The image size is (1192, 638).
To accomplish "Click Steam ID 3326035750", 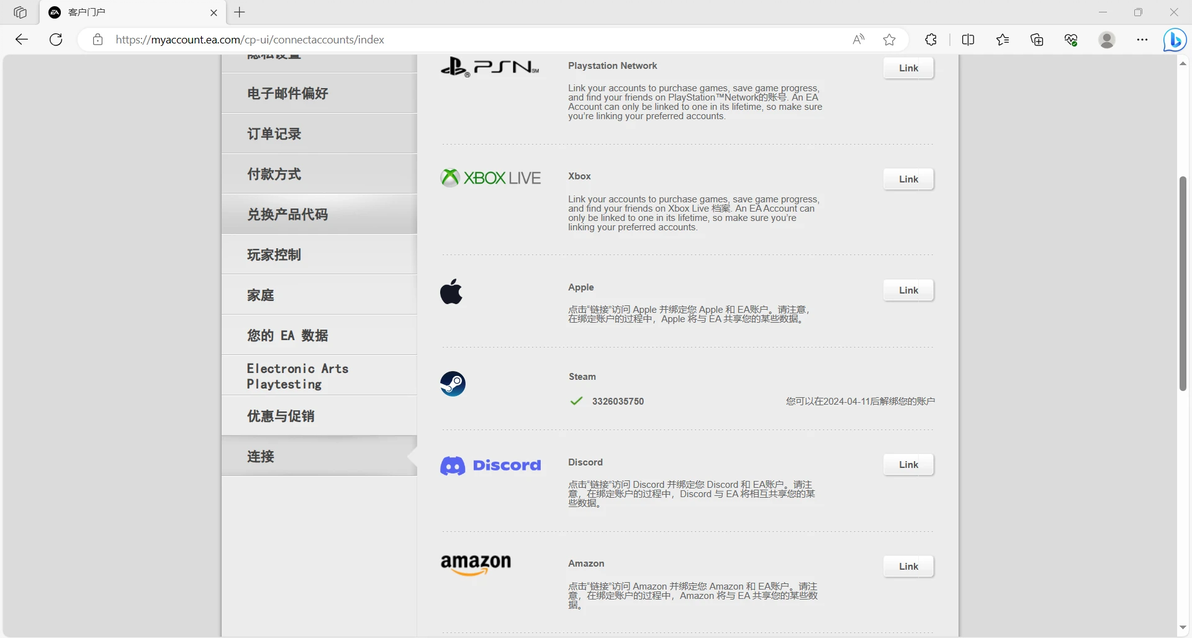I will pyautogui.click(x=617, y=402).
